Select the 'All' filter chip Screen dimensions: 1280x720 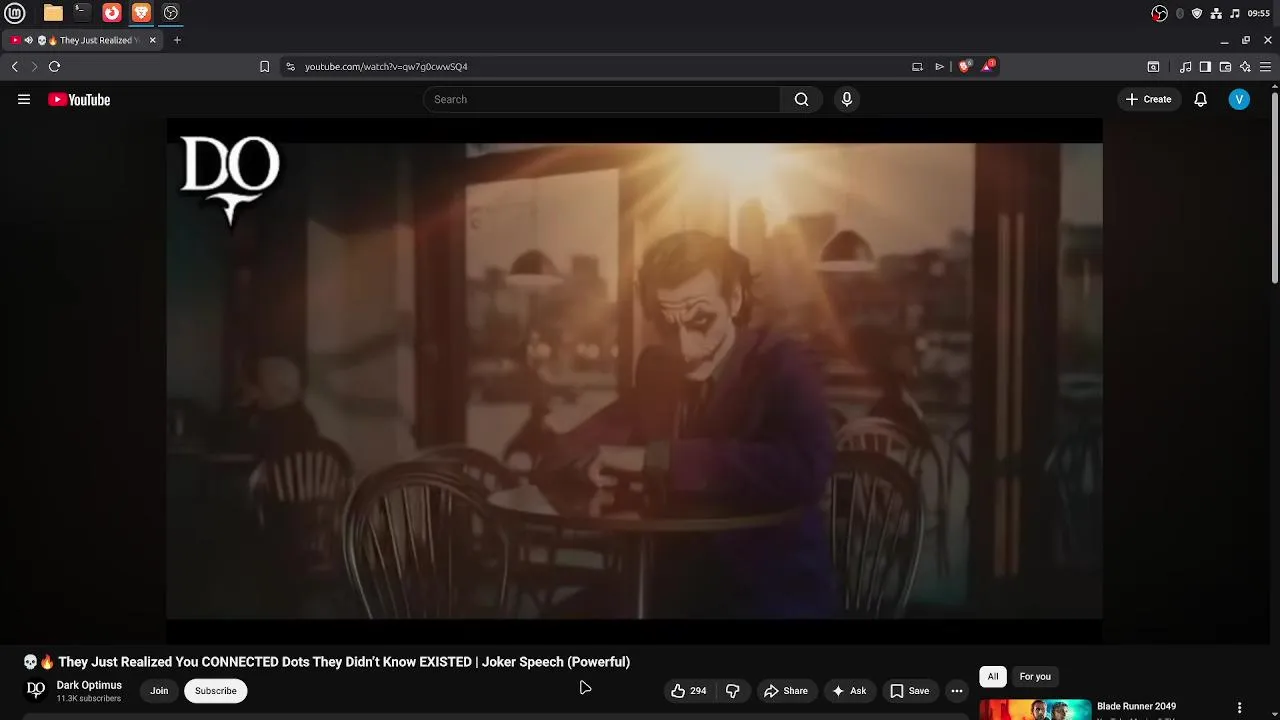[x=993, y=677]
